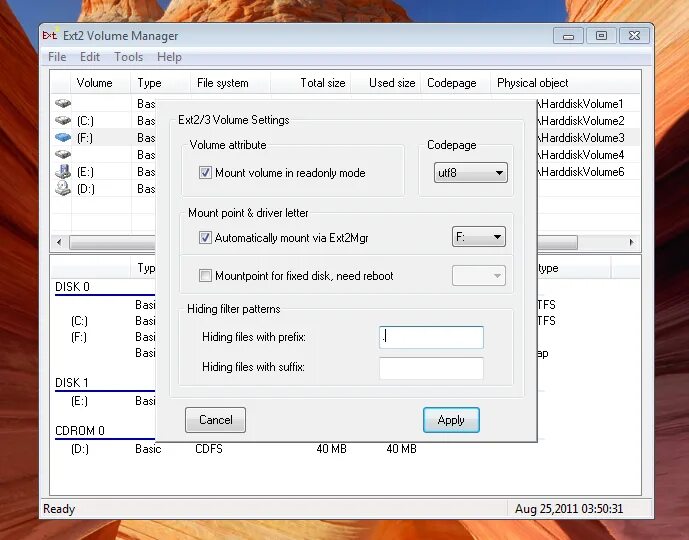Click the Hiding files with prefix field
The width and height of the screenshot is (689, 540).
click(x=431, y=337)
